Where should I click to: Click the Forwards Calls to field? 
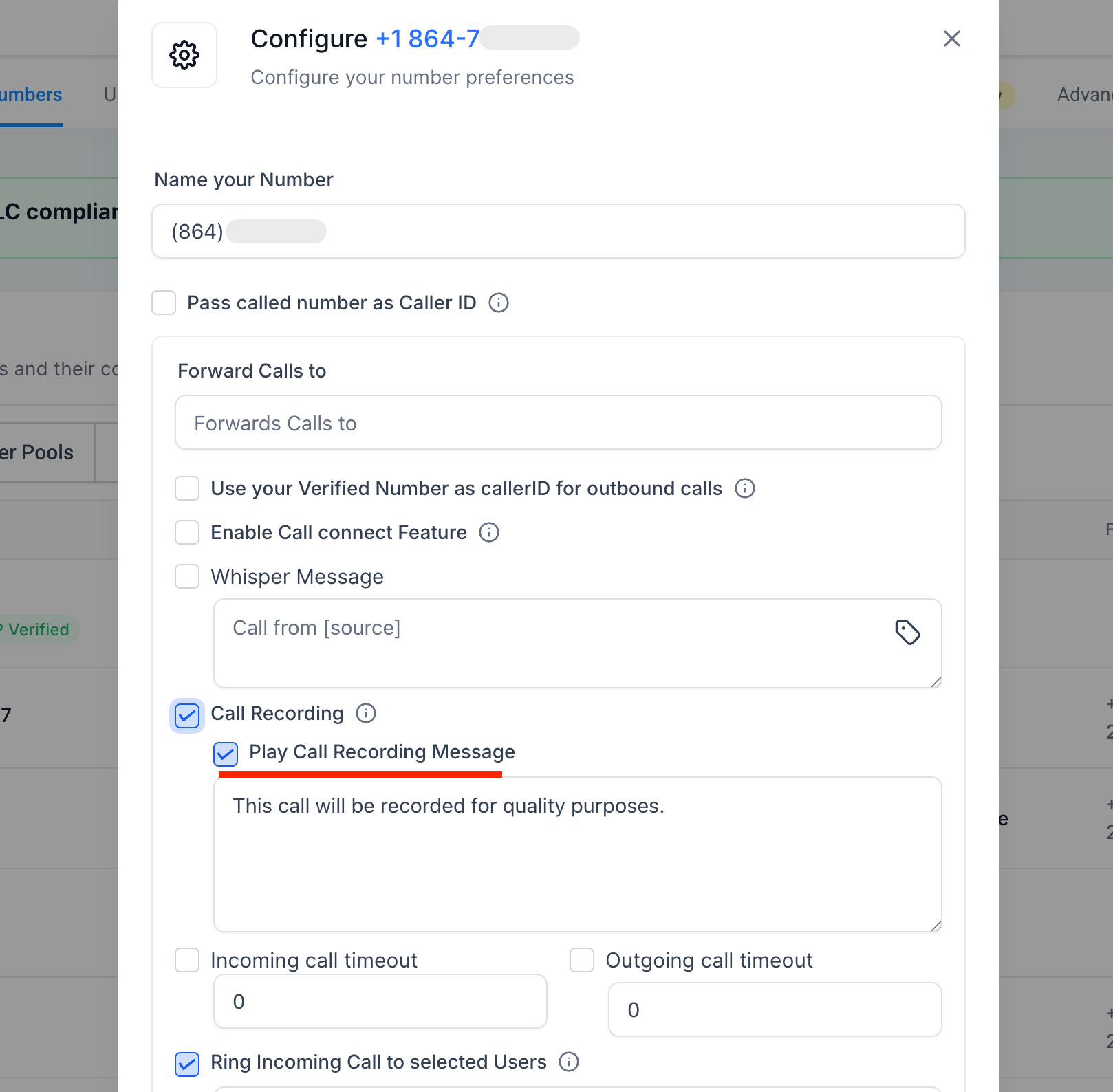click(559, 422)
